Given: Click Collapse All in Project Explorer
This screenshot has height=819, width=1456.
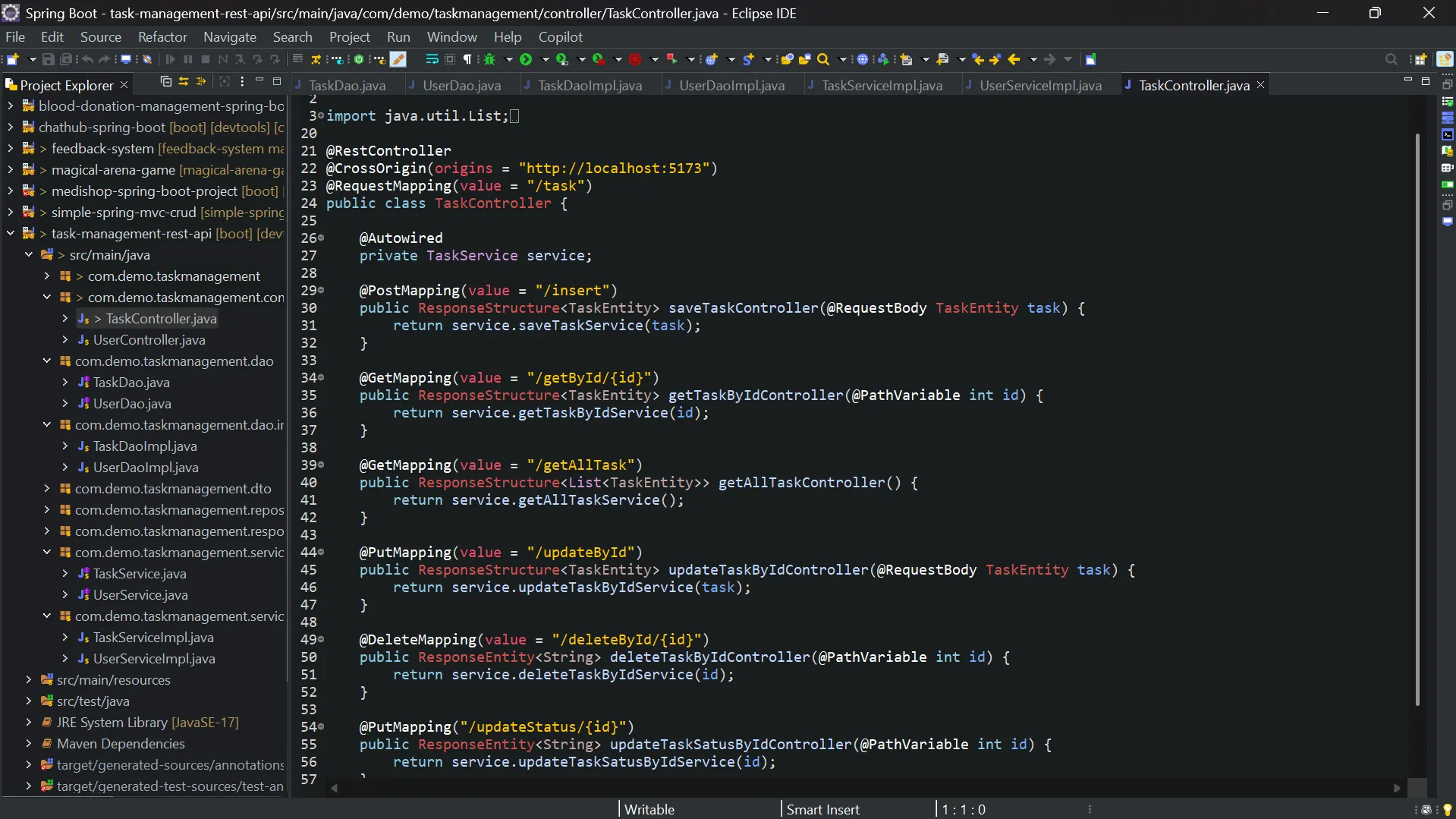Looking at the screenshot, I should 166,81.
